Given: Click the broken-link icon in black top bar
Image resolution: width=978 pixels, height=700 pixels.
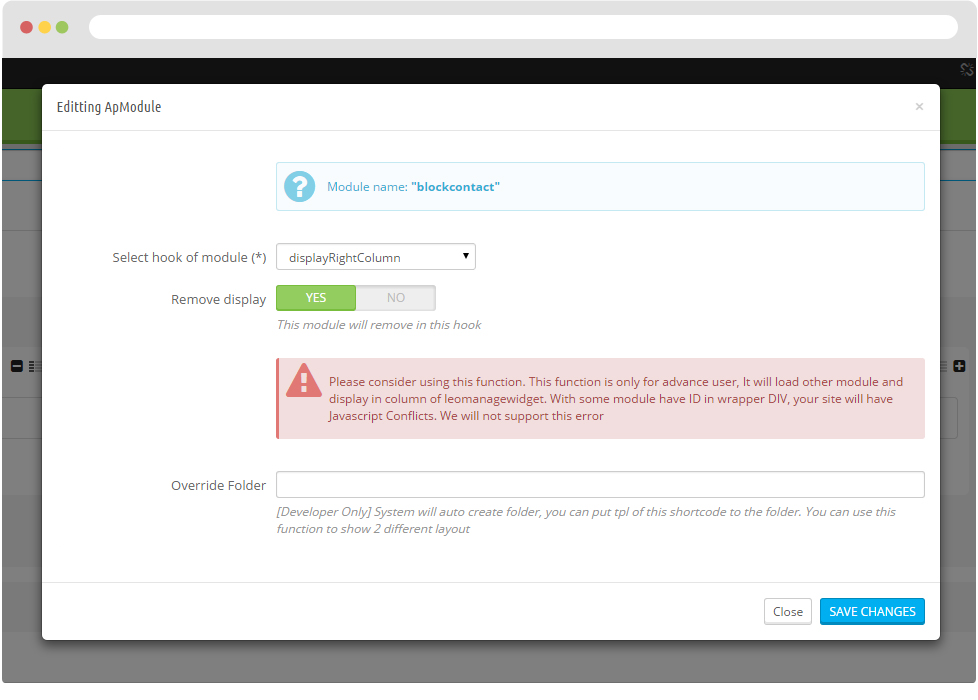Looking at the screenshot, I should 967,69.
